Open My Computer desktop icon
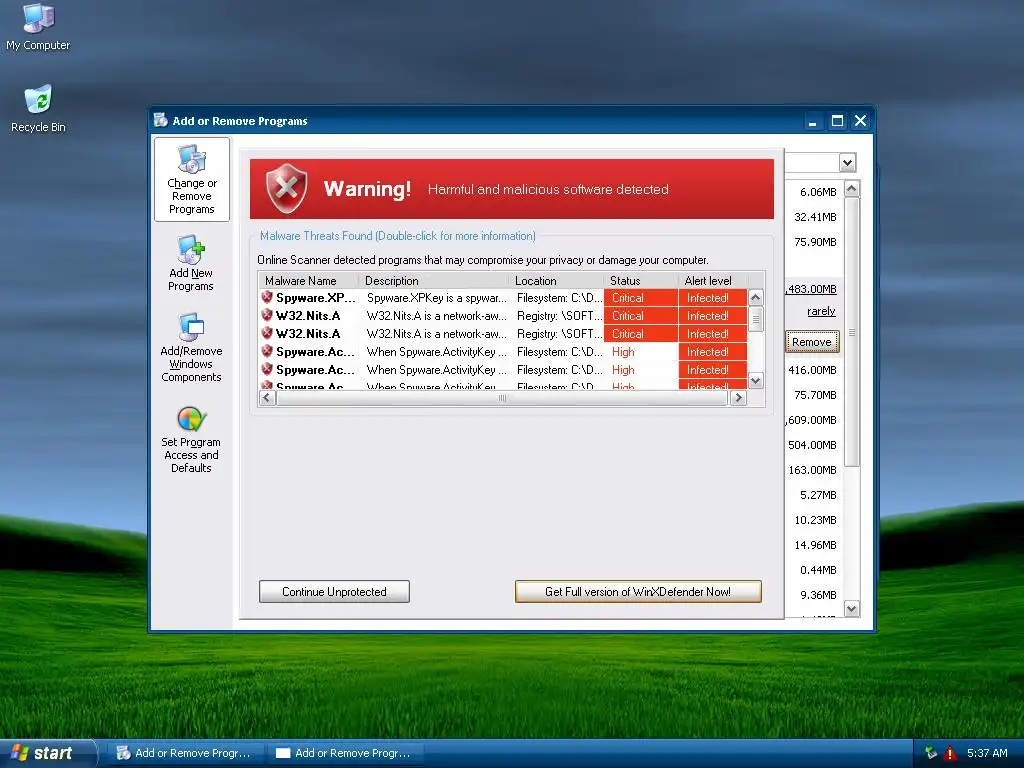This screenshot has height=768, width=1024. [x=38, y=26]
